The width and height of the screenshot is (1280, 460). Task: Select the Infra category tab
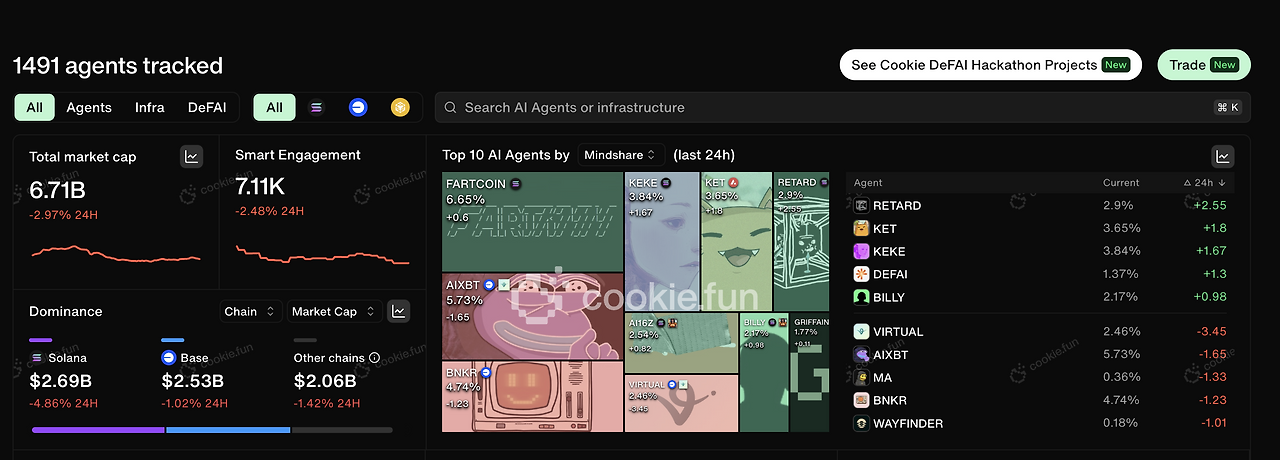click(150, 107)
